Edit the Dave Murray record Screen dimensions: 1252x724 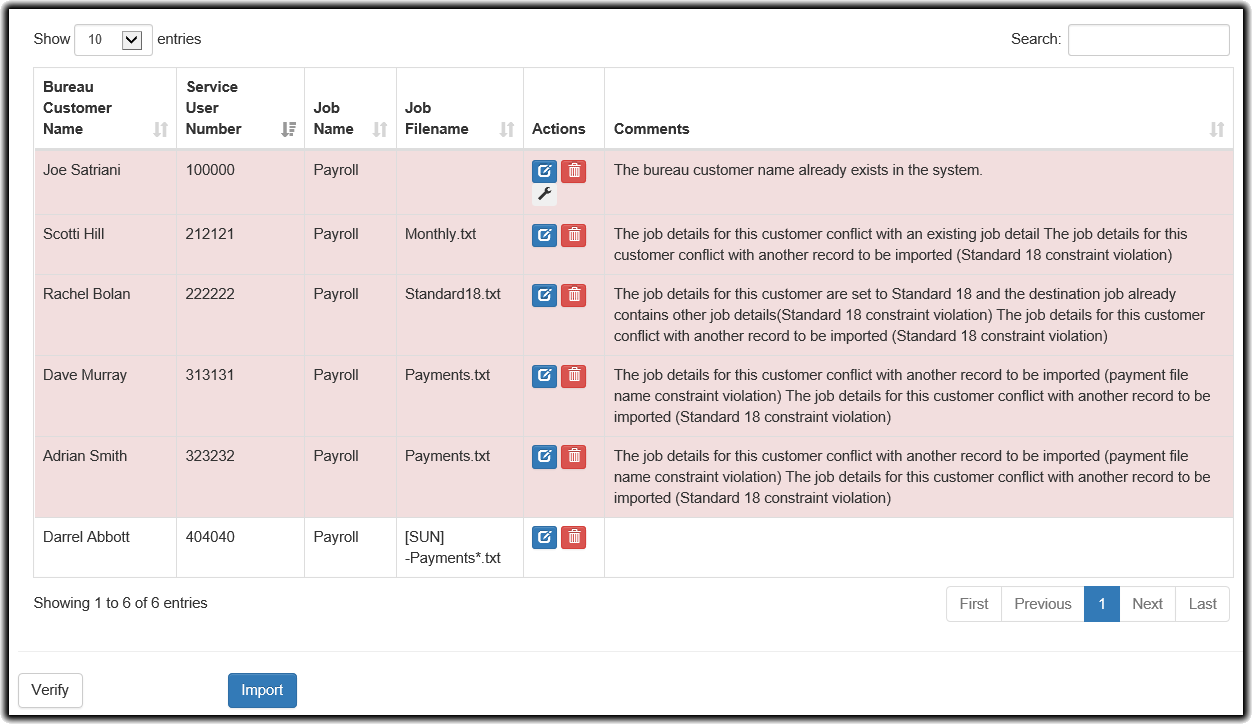click(544, 376)
